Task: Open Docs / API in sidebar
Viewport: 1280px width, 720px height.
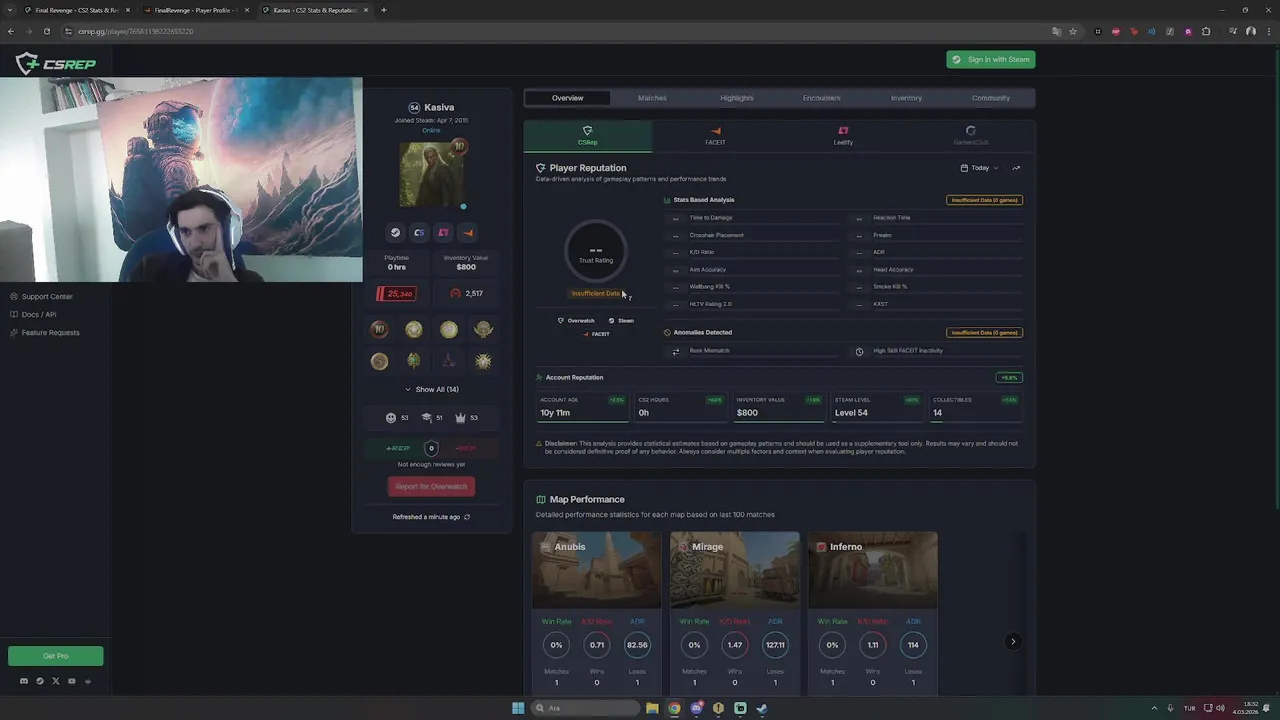Action: (x=33, y=314)
